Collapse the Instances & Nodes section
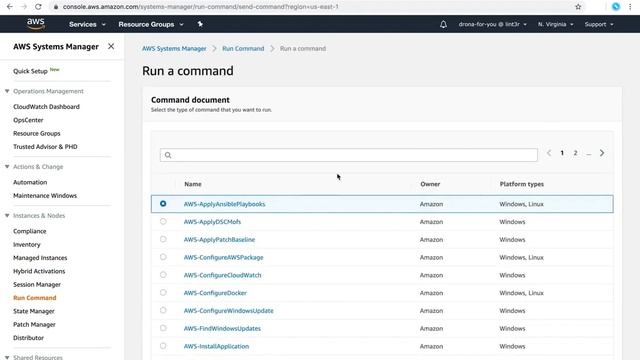 coord(7,216)
